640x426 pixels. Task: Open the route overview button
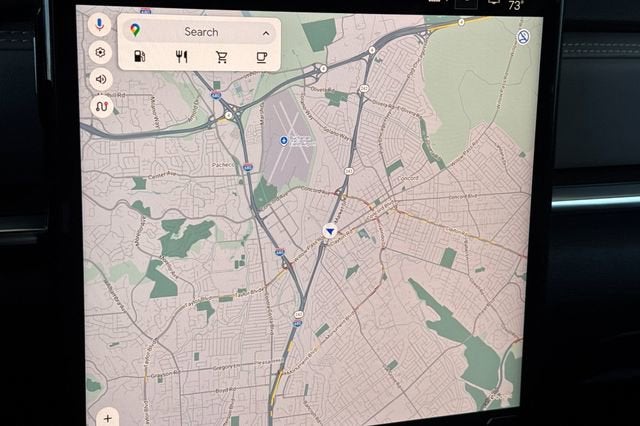[99, 105]
